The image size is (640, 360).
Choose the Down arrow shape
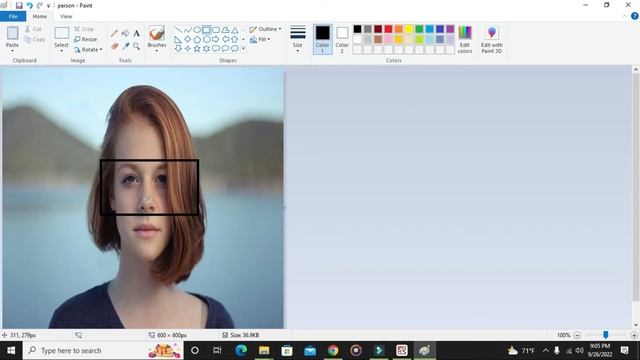click(178, 49)
